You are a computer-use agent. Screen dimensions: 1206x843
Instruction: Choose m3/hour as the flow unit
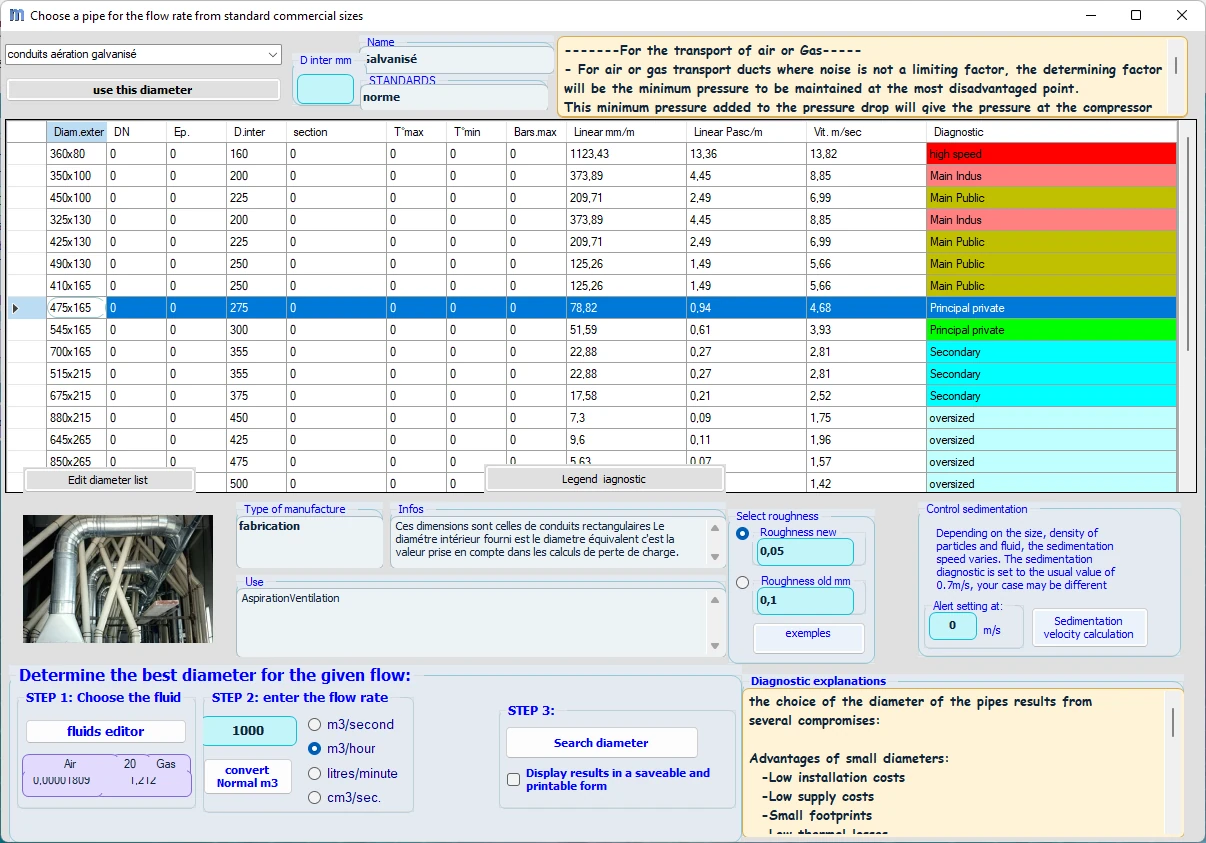[315, 749]
